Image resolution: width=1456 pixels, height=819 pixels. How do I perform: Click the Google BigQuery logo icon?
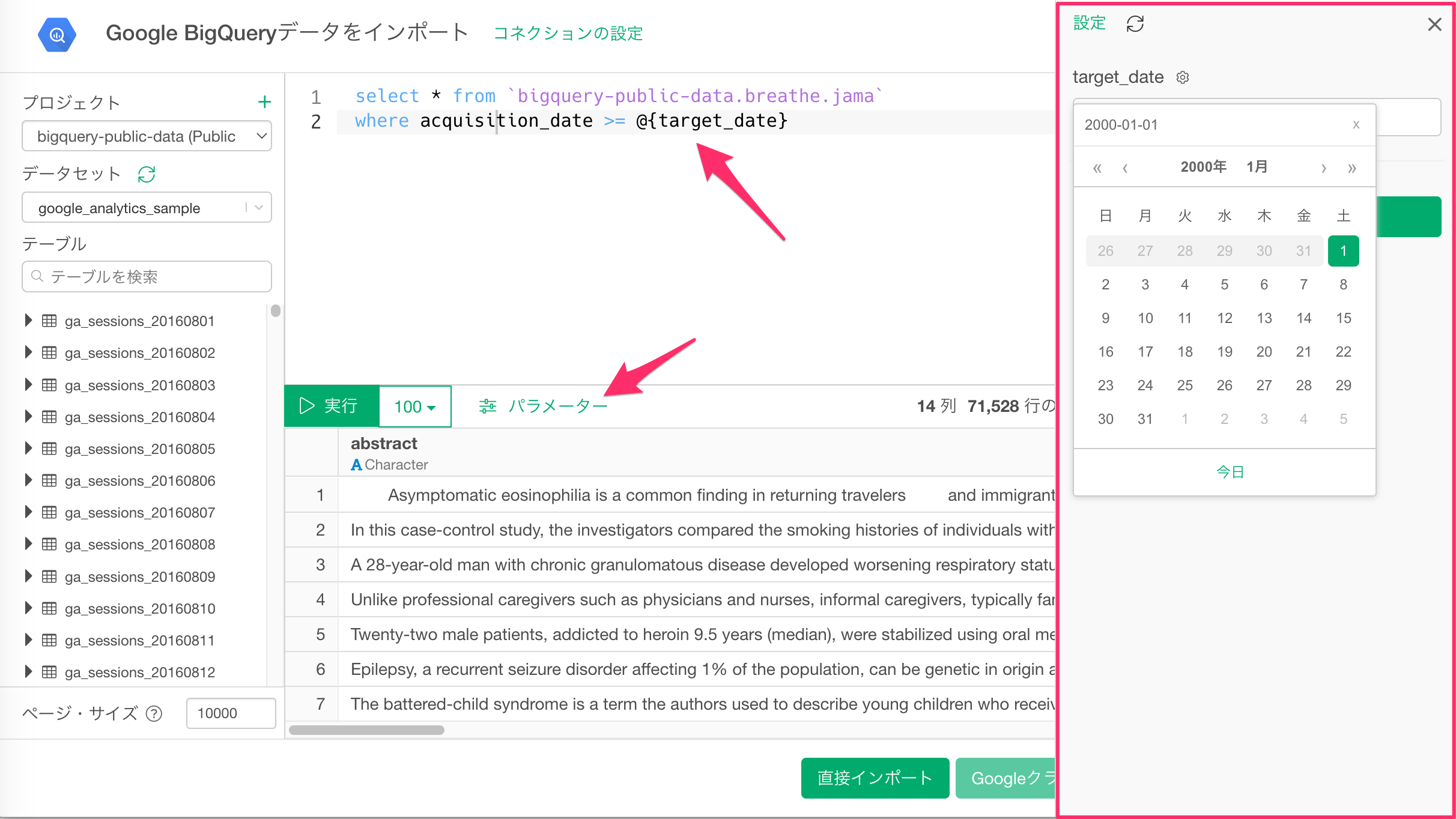[x=57, y=35]
